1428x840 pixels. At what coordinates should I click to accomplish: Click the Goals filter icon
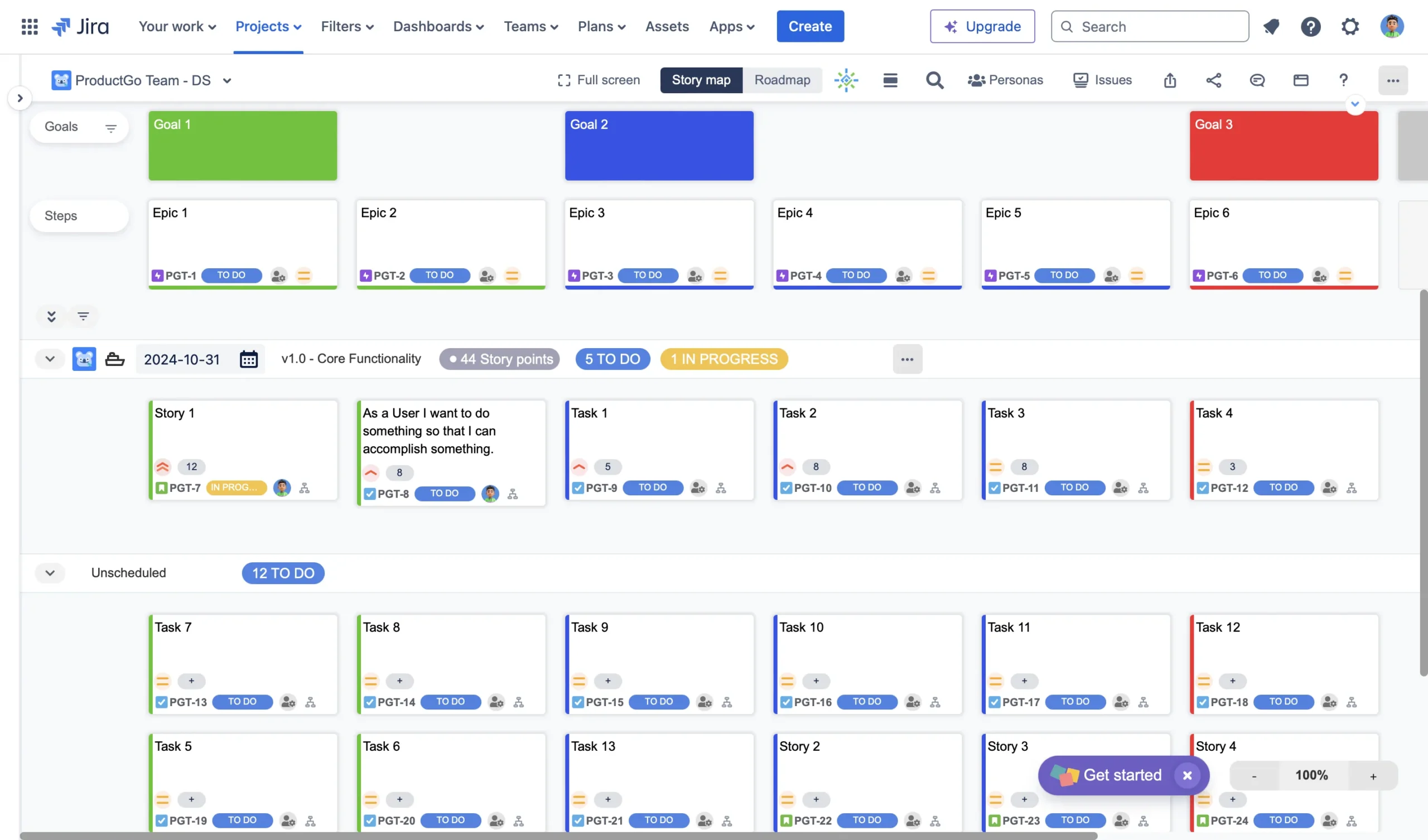pyautogui.click(x=111, y=128)
